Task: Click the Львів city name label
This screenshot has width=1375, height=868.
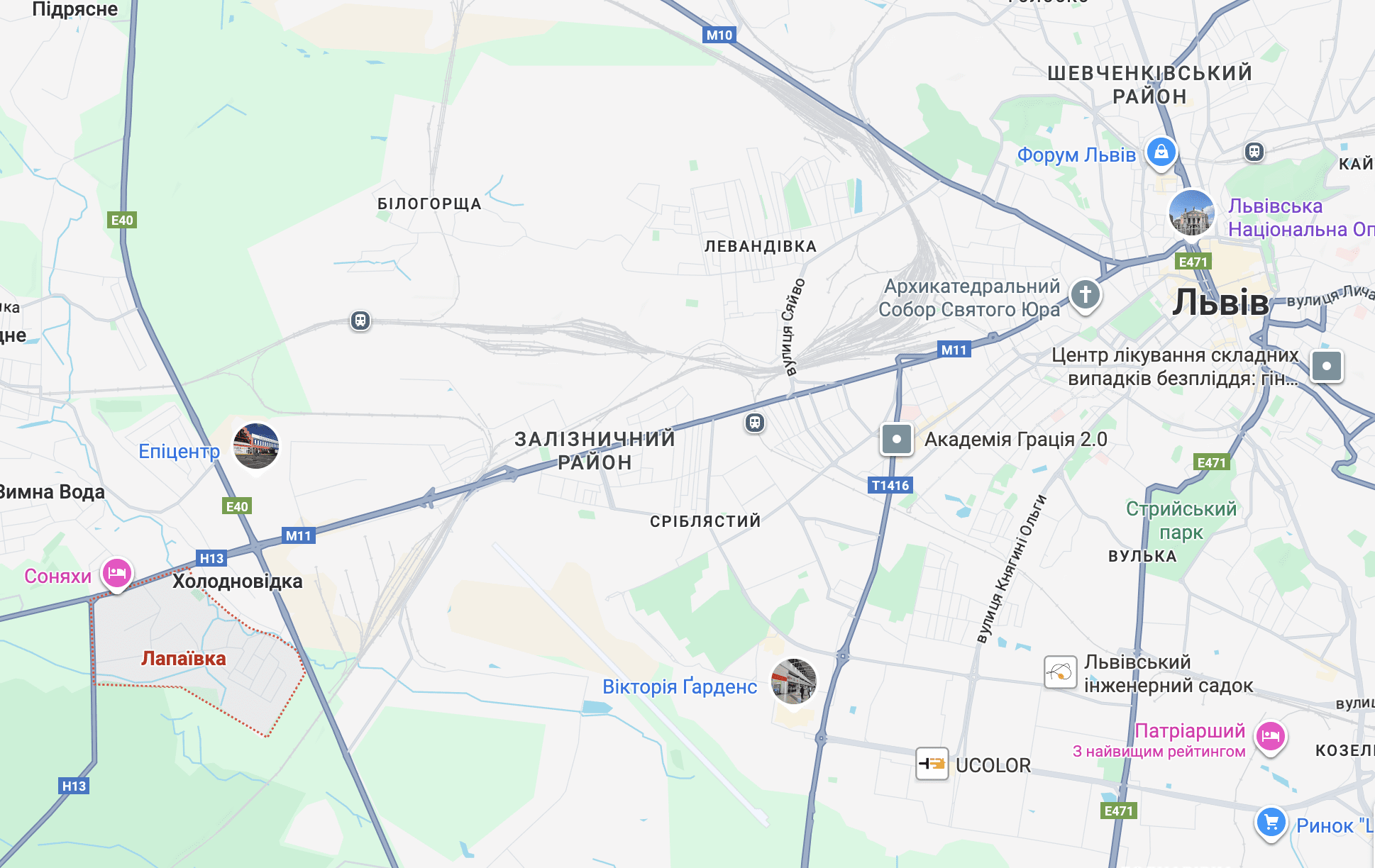Action: [x=1220, y=303]
